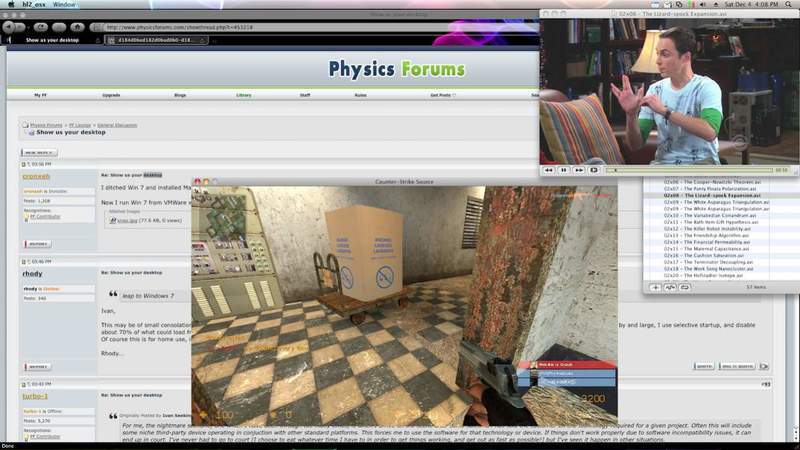Select 'The Work Song Nanocluster.avi' item
The width and height of the screenshot is (800, 450).
708,268
